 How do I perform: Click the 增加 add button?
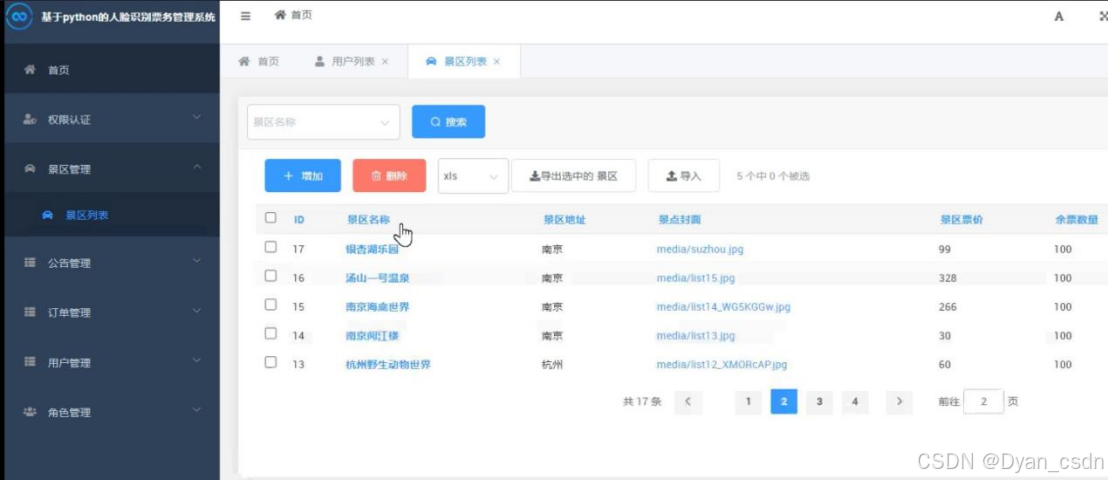pos(303,176)
